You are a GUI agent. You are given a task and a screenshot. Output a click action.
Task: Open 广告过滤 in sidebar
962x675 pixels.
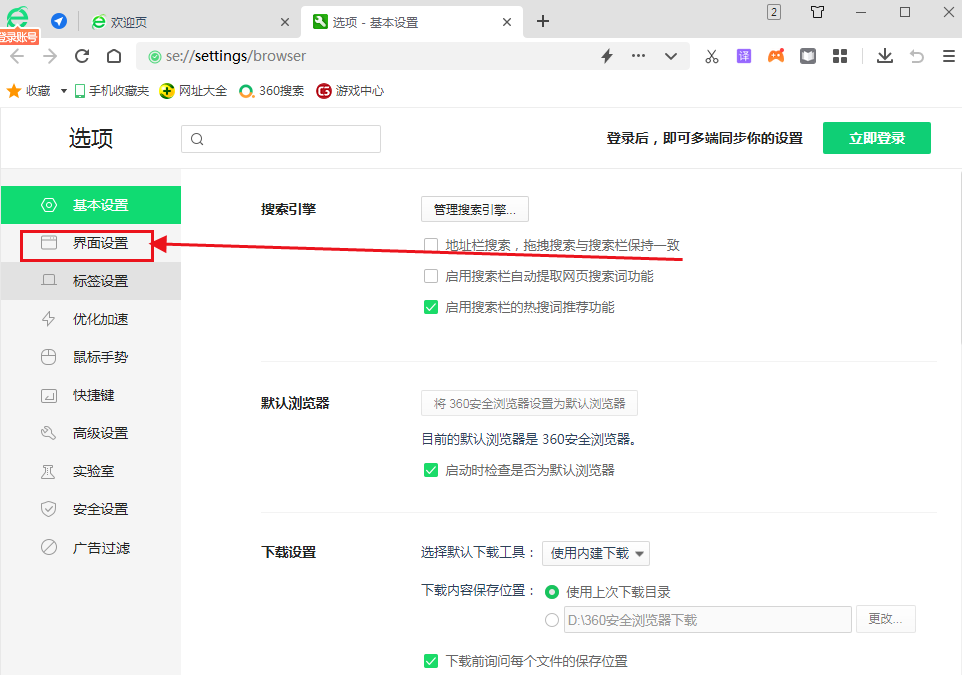pos(91,547)
